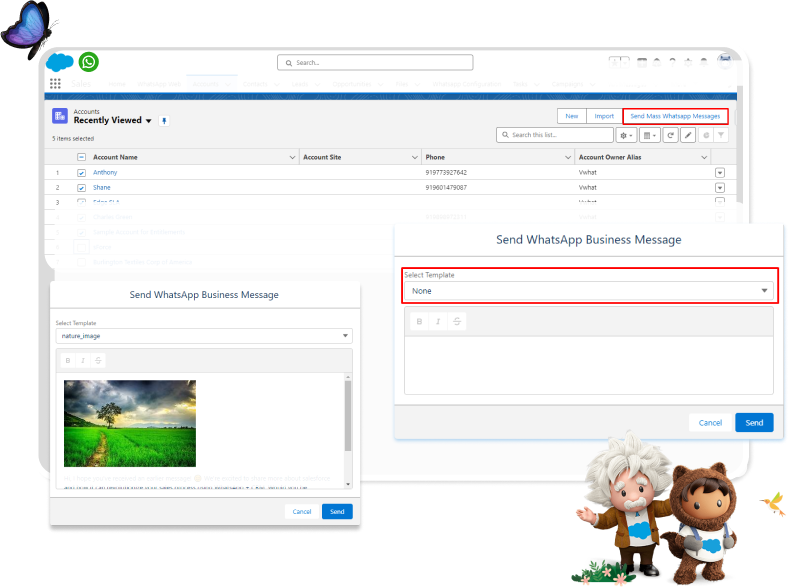Click Send Mass Whatsapp Messages button
789x587 pixels.
click(675, 116)
